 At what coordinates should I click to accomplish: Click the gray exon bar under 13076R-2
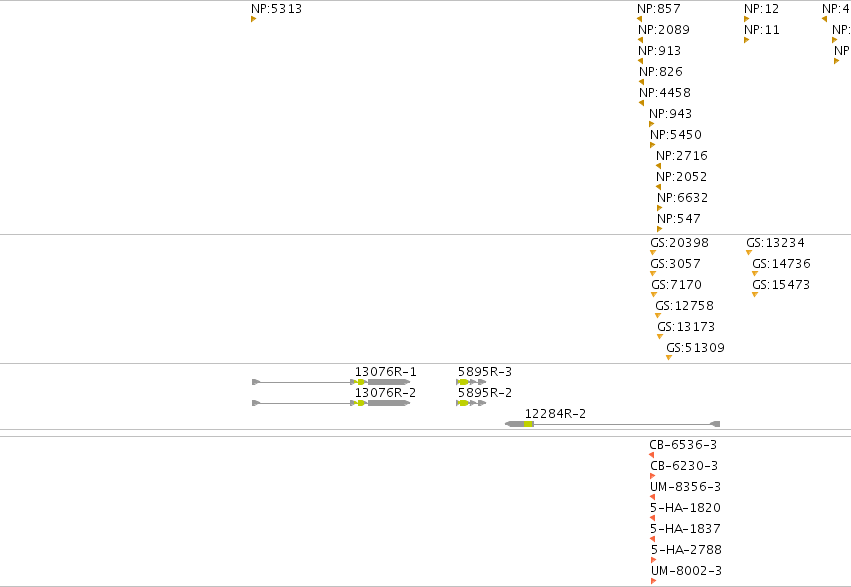pos(388,403)
